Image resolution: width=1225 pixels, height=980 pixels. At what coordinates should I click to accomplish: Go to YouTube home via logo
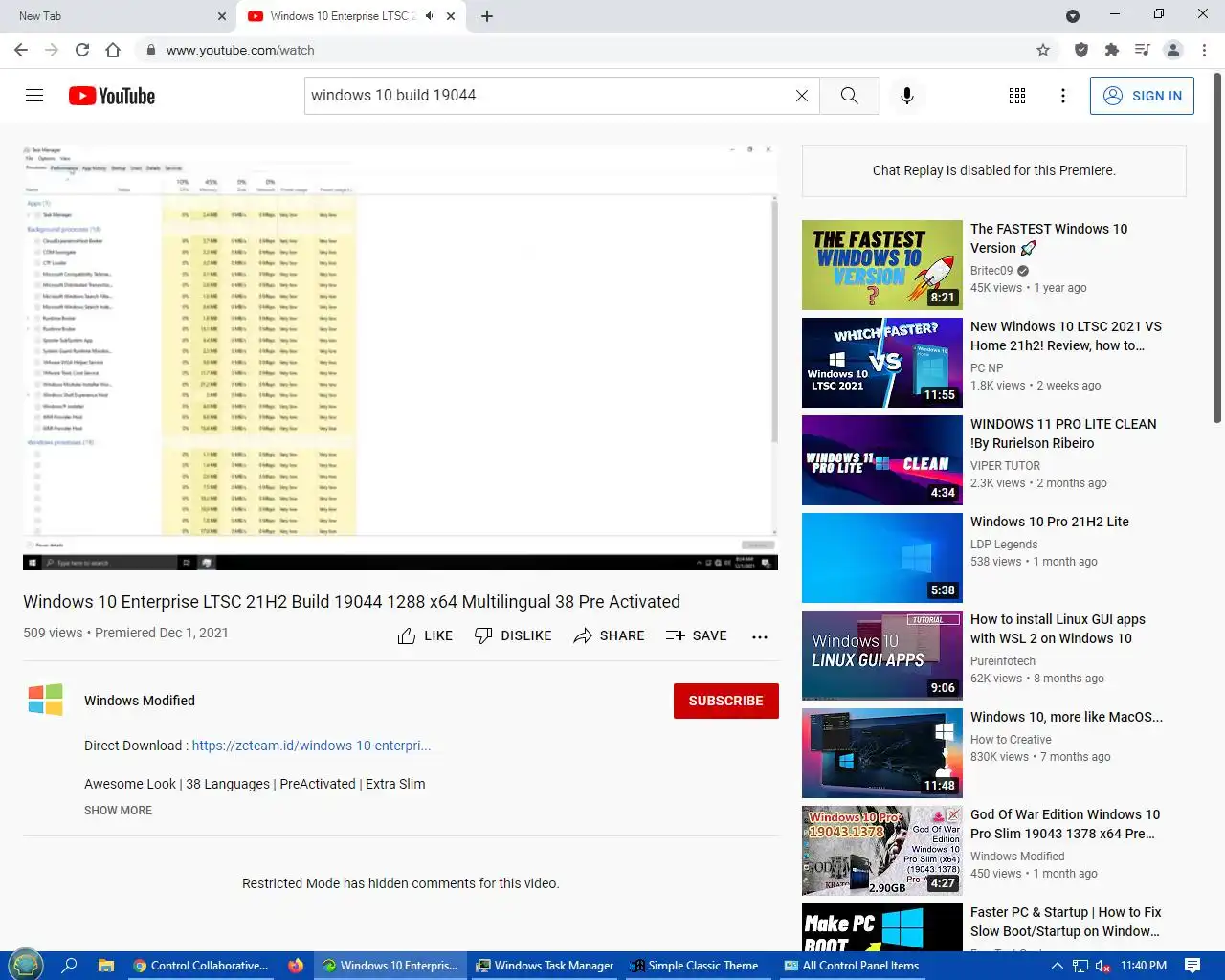(112, 96)
